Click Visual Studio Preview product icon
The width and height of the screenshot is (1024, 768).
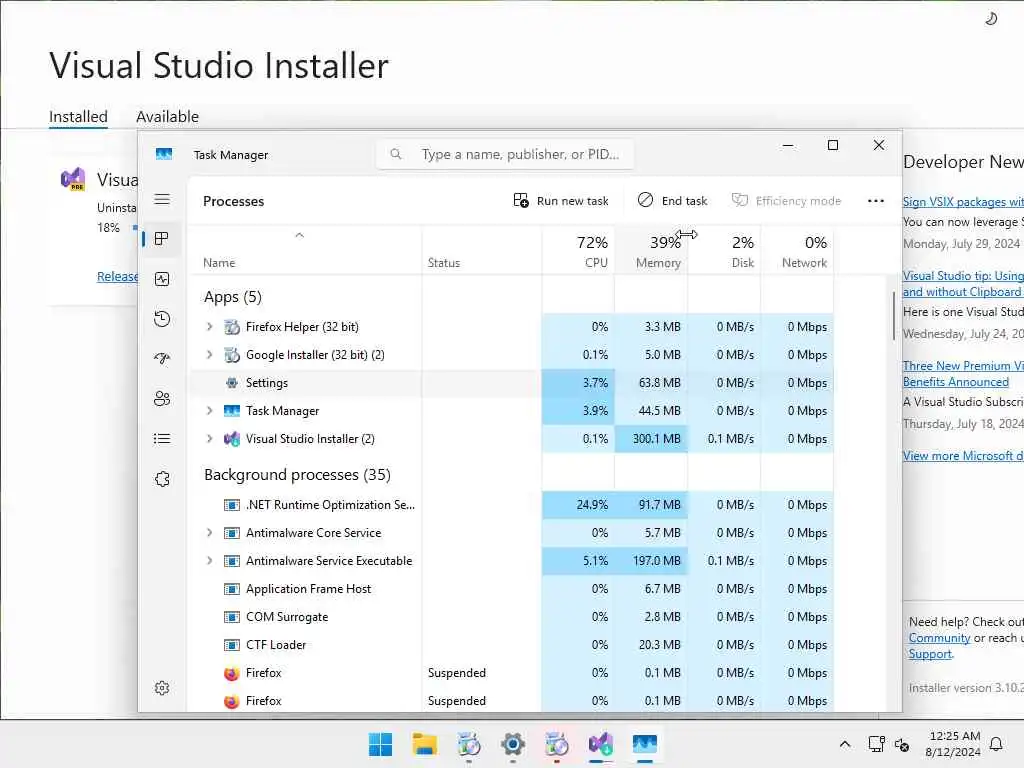[73, 178]
